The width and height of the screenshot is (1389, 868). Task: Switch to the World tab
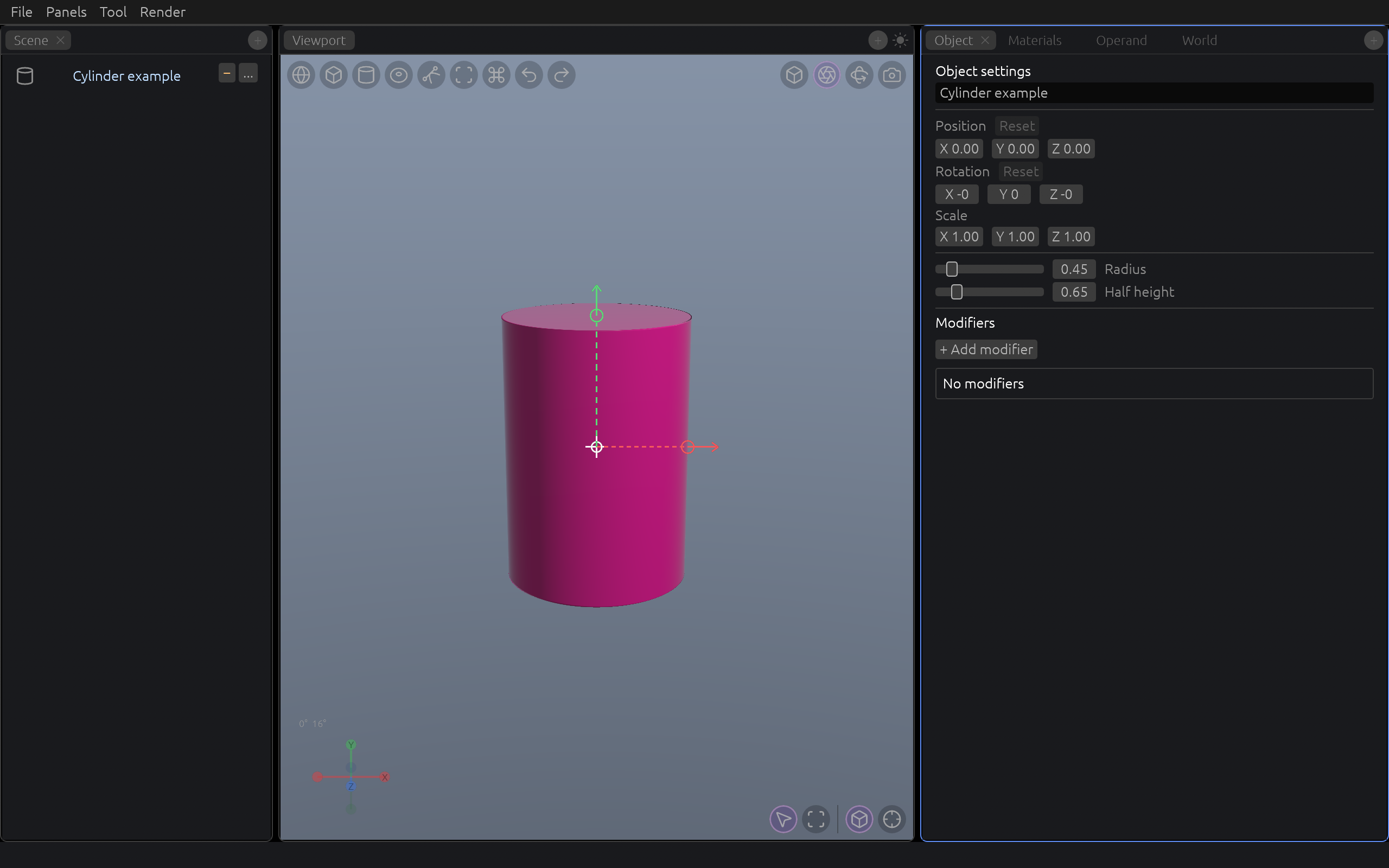(x=1199, y=40)
